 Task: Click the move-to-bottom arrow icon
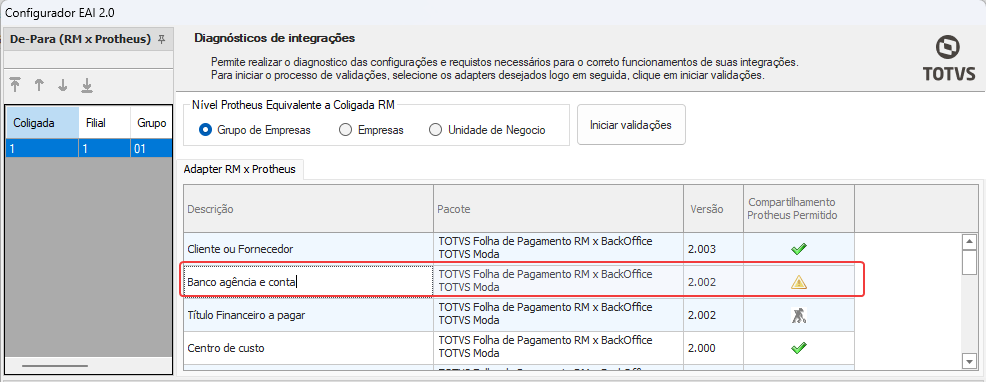point(87,86)
